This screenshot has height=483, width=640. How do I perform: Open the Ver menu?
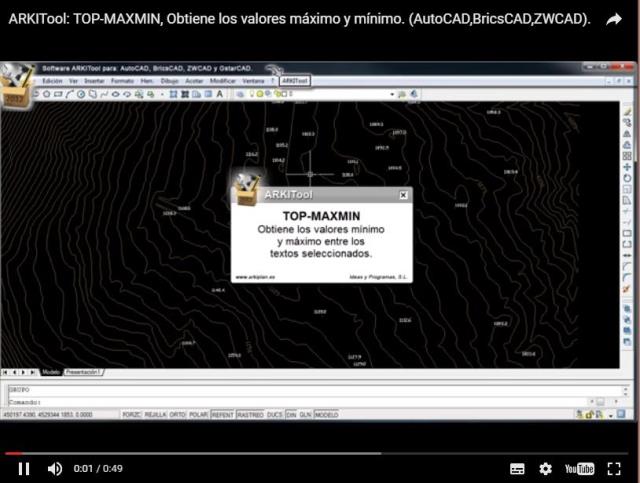(73, 81)
